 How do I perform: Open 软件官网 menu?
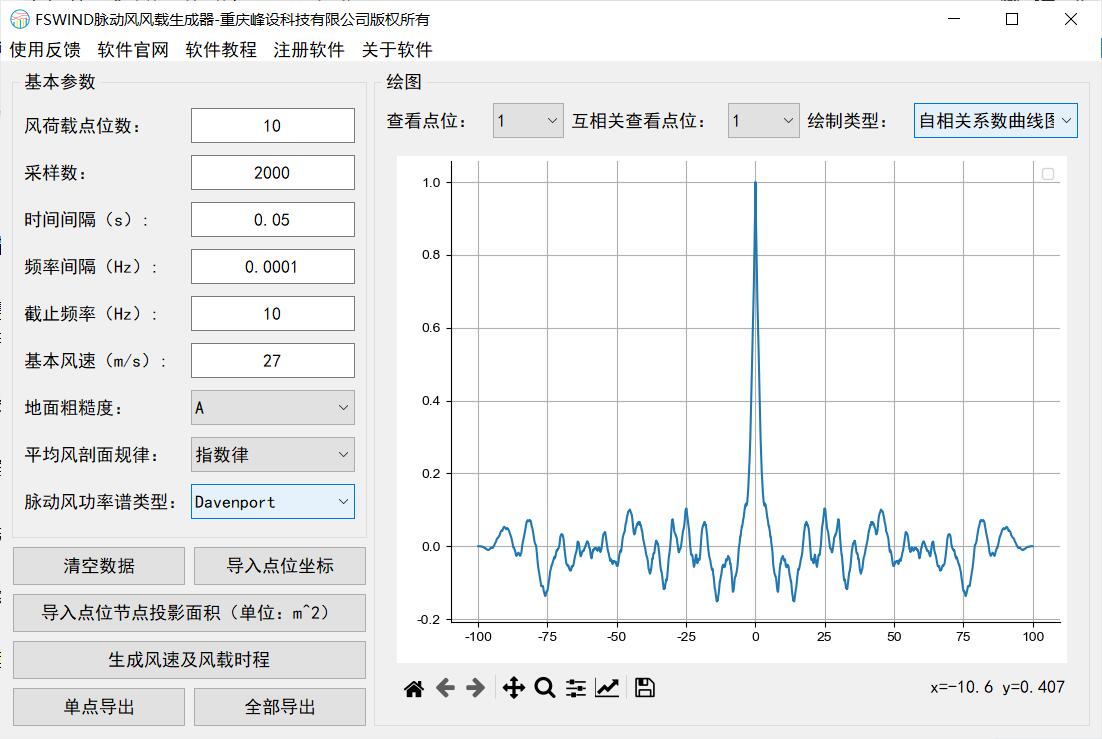pos(133,50)
